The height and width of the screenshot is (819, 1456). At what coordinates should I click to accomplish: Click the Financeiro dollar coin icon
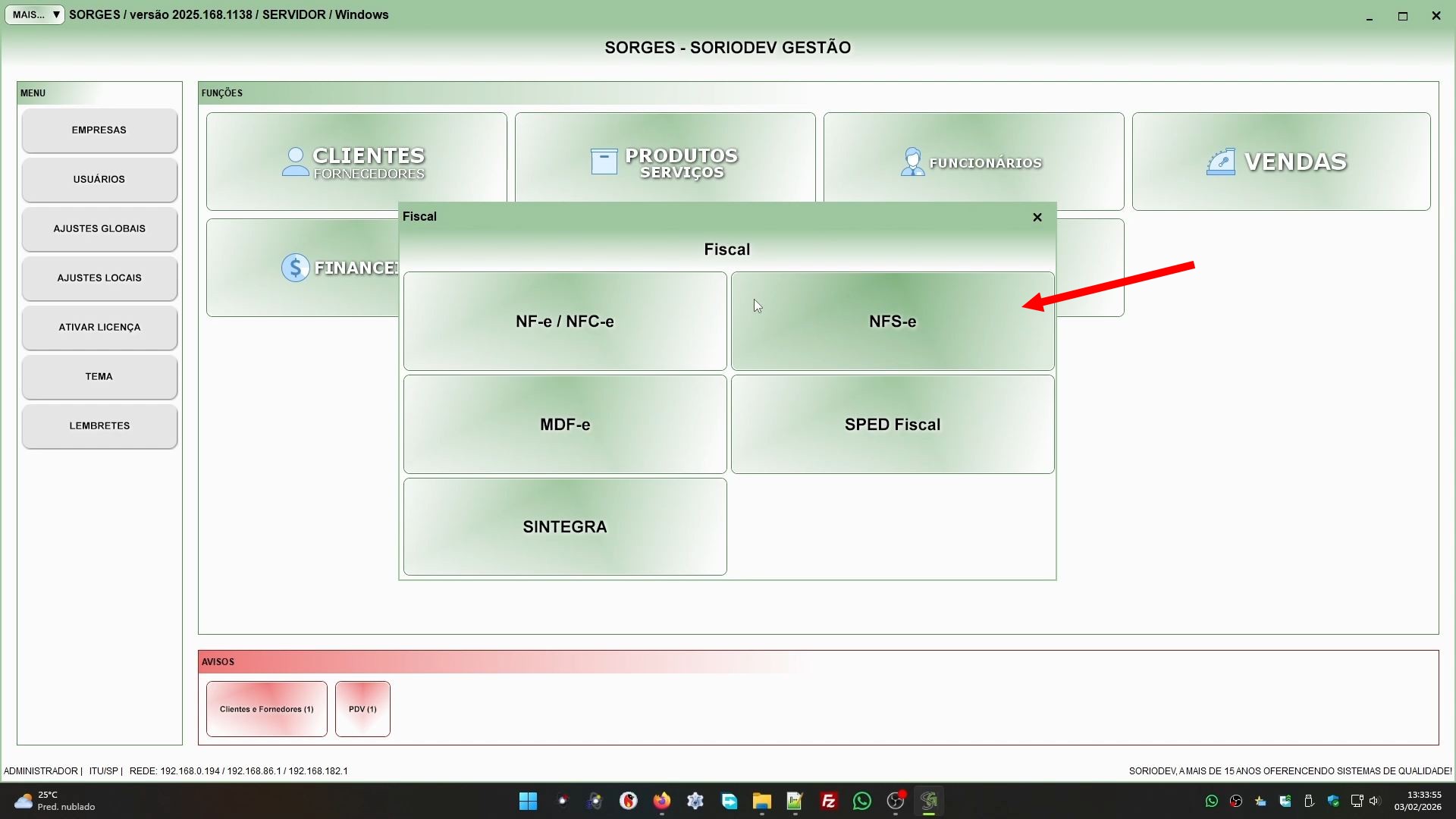295,268
